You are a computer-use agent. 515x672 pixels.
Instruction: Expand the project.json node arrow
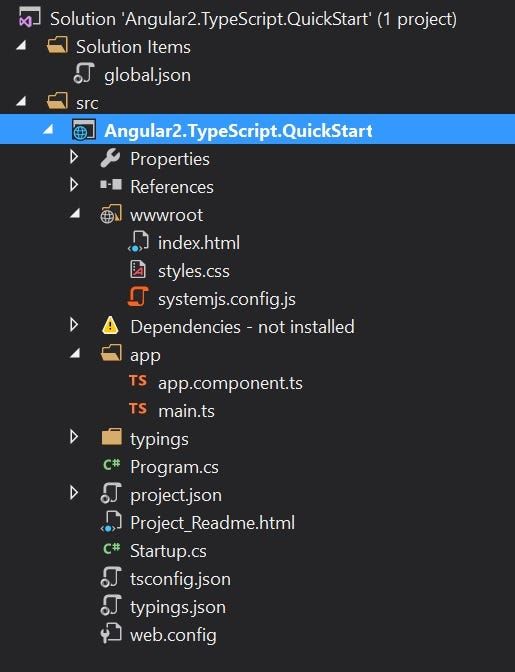[x=74, y=493]
